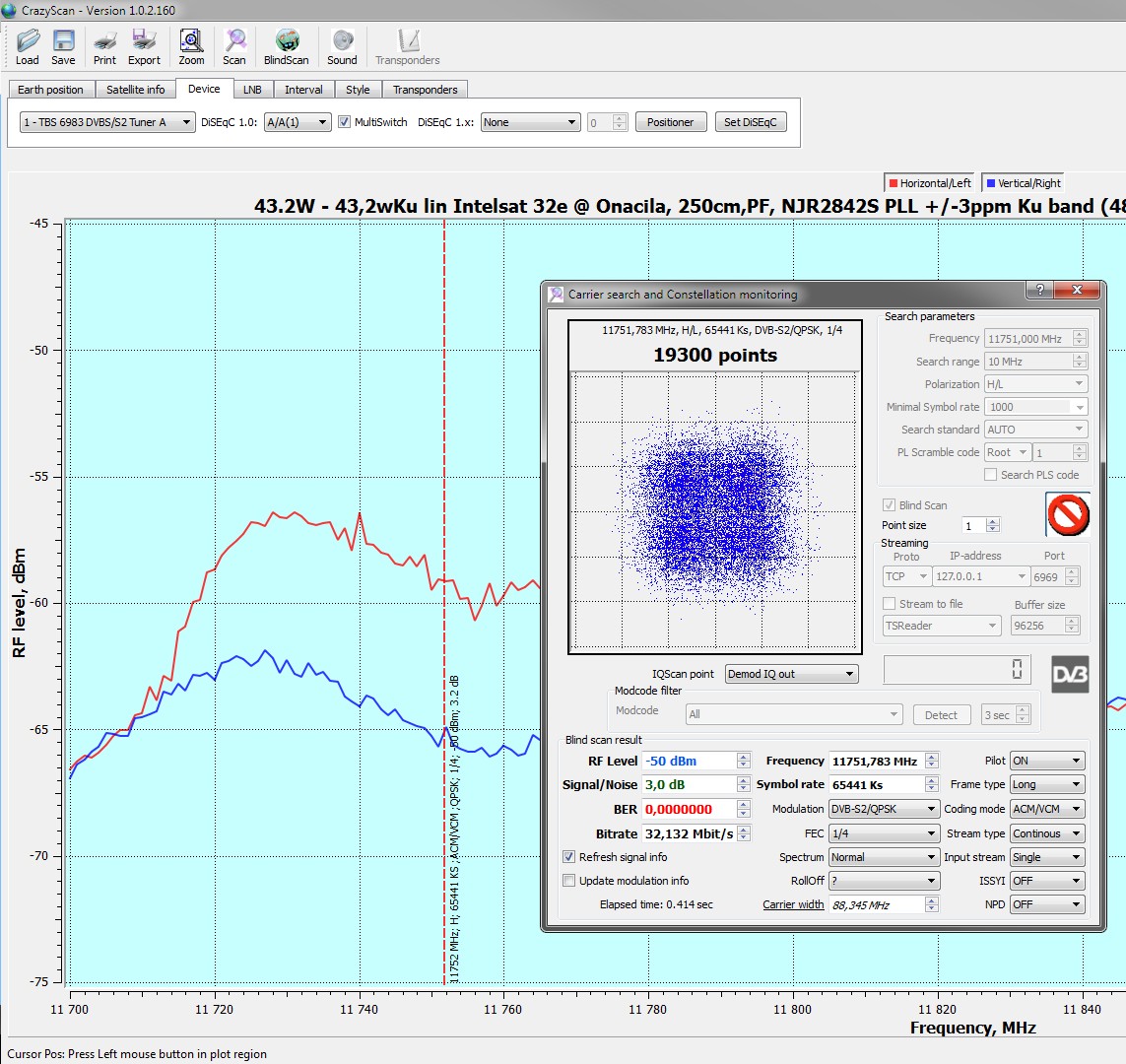Enable Search PLS code checkbox
This screenshot has width=1126, height=1064.
pos(990,475)
